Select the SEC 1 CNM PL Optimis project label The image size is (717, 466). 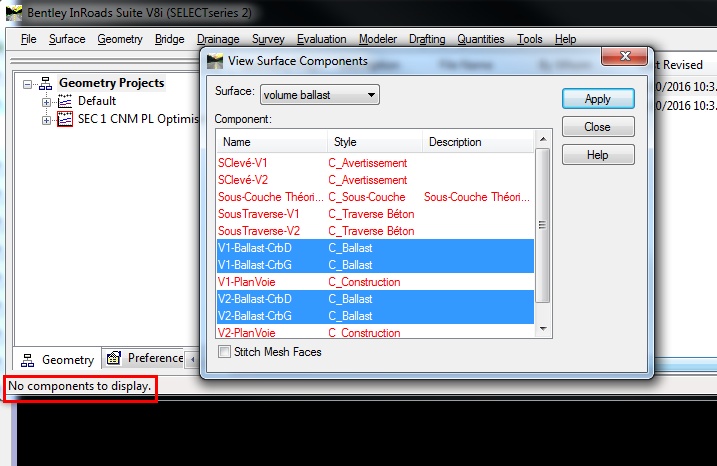coord(139,119)
